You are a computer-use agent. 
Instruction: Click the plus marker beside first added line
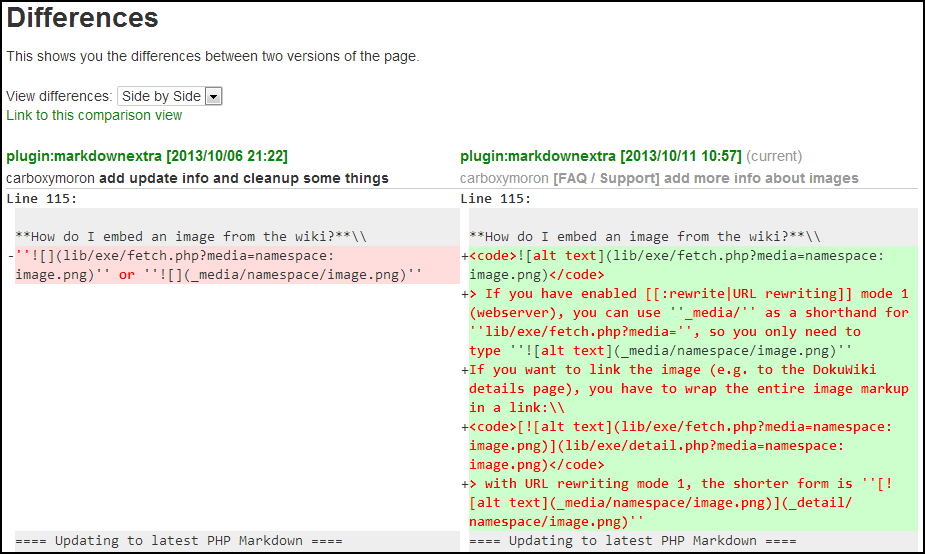tap(464, 256)
